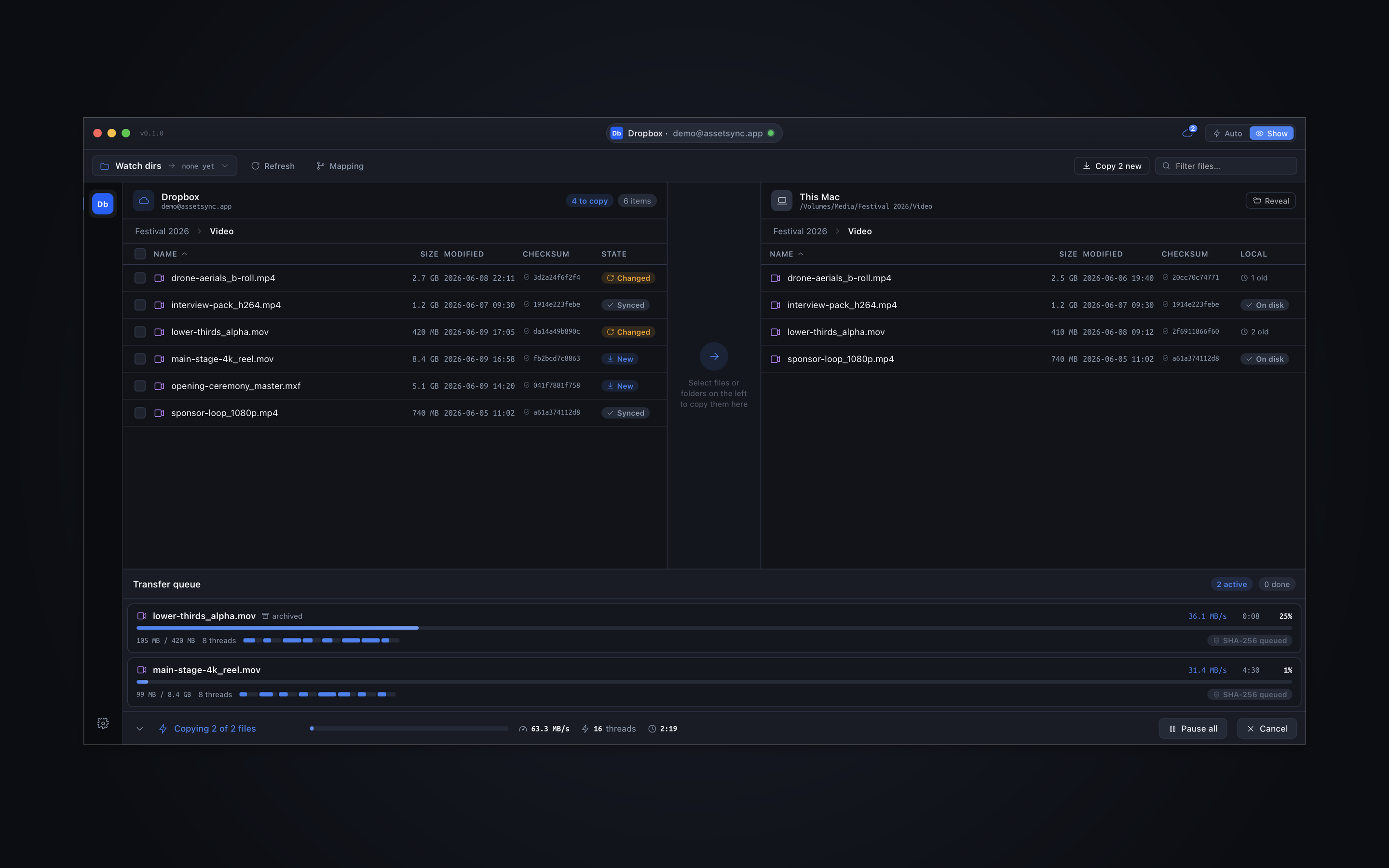Click the clock icon beside 2:19
This screenshot has width=1389, height=868.
click(x=652, y=729)
